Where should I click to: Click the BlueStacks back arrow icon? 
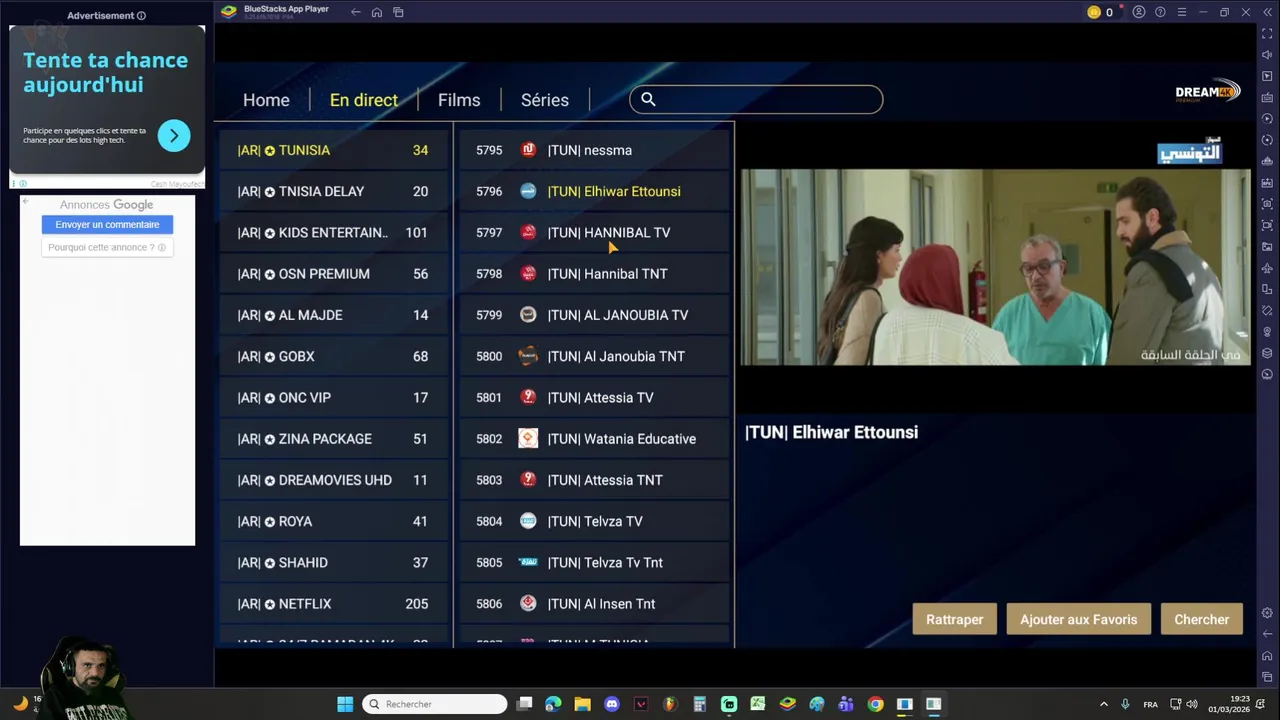pos(355,12)
